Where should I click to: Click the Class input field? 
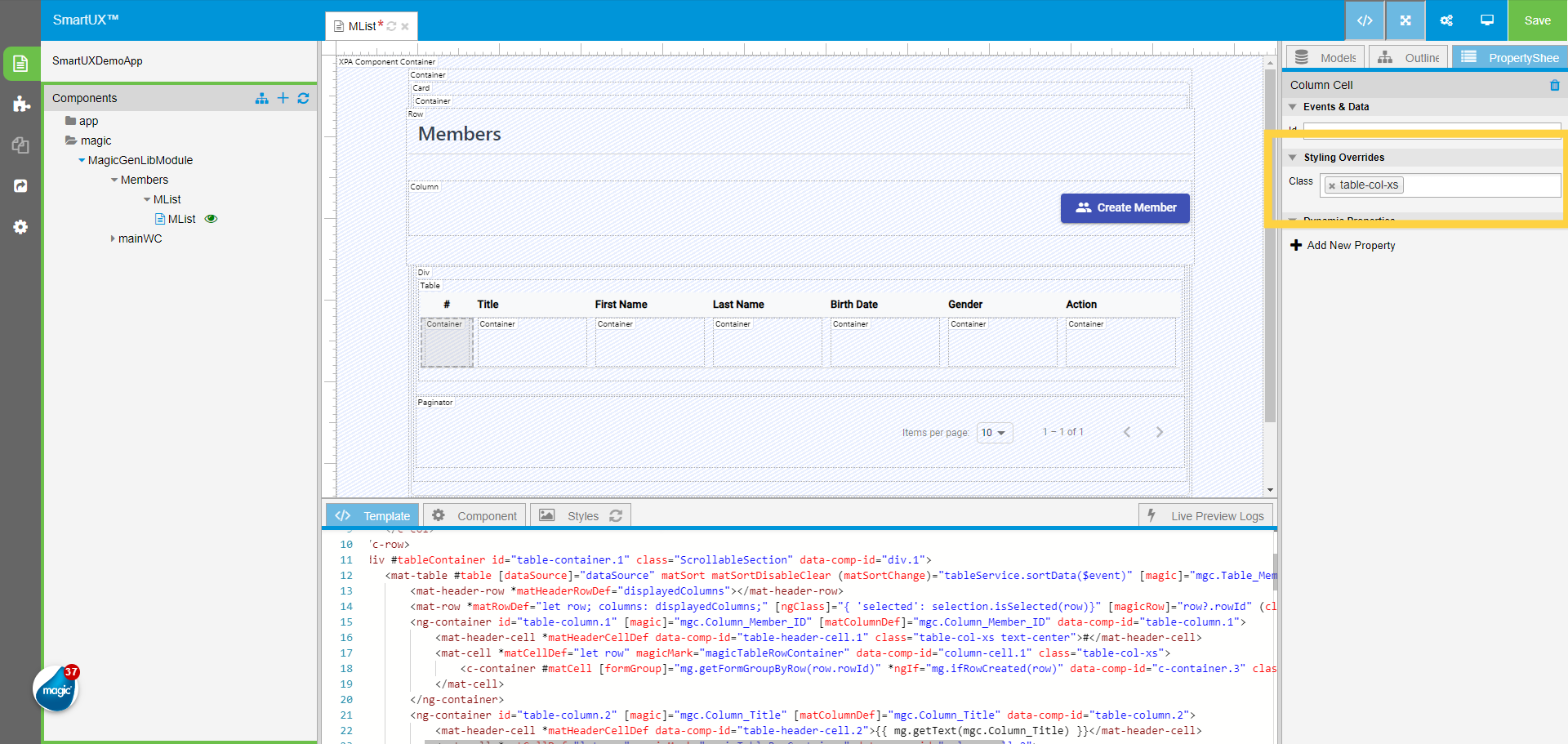[x=1478, y=185]
